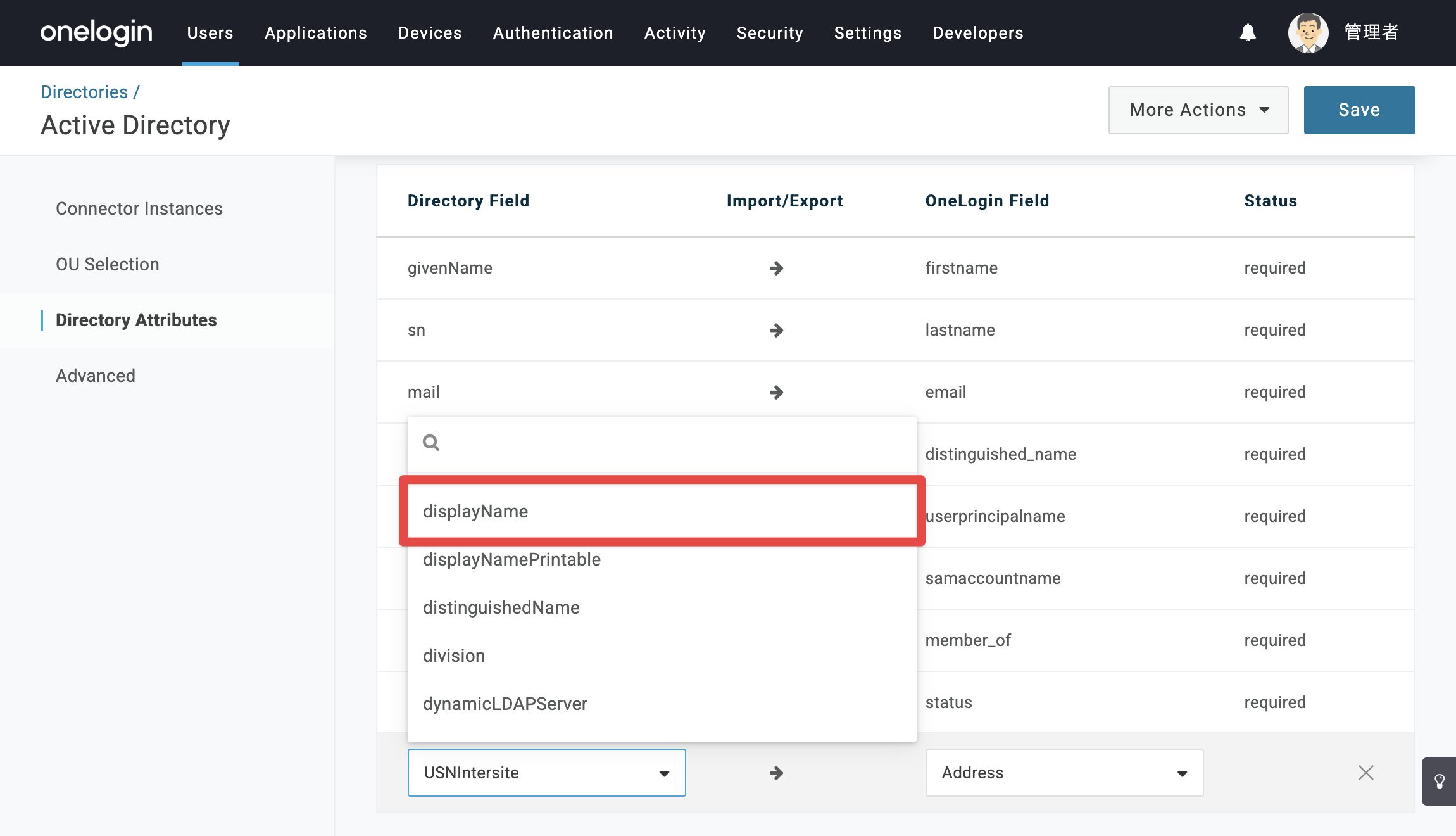The image size is (1456, 836).
Task: Click the OneLogin Field column header
Action: 988,201
